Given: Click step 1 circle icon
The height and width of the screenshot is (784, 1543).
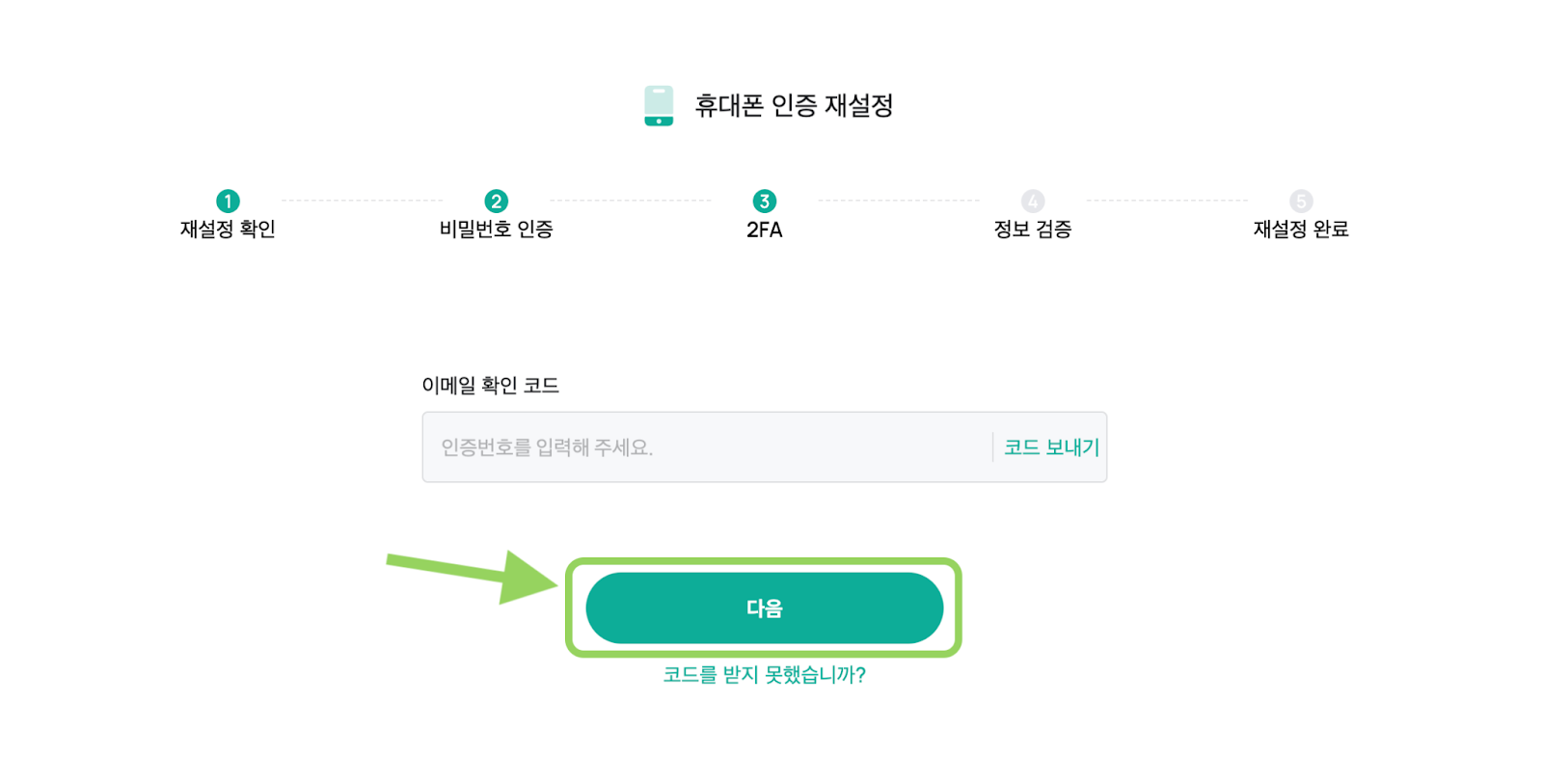Looking at the screenshot, I should click(x=228, y=201).
